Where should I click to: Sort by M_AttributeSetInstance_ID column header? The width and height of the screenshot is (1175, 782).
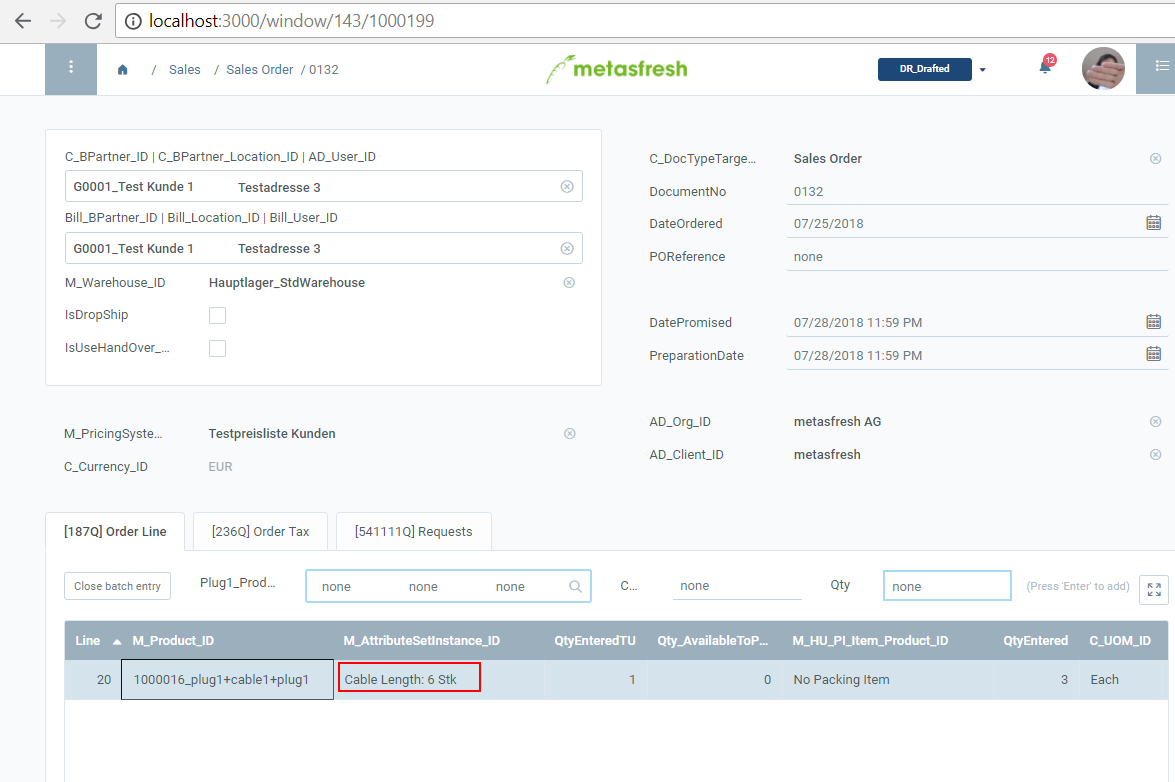421,640
